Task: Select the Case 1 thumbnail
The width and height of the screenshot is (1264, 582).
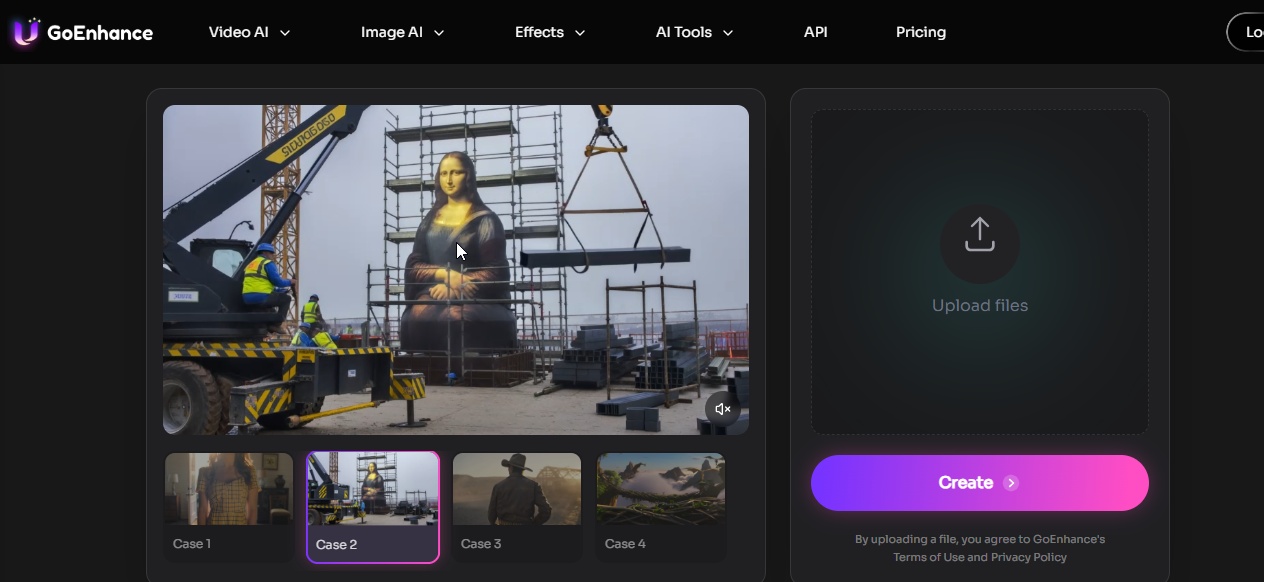Action: [229, 507]
